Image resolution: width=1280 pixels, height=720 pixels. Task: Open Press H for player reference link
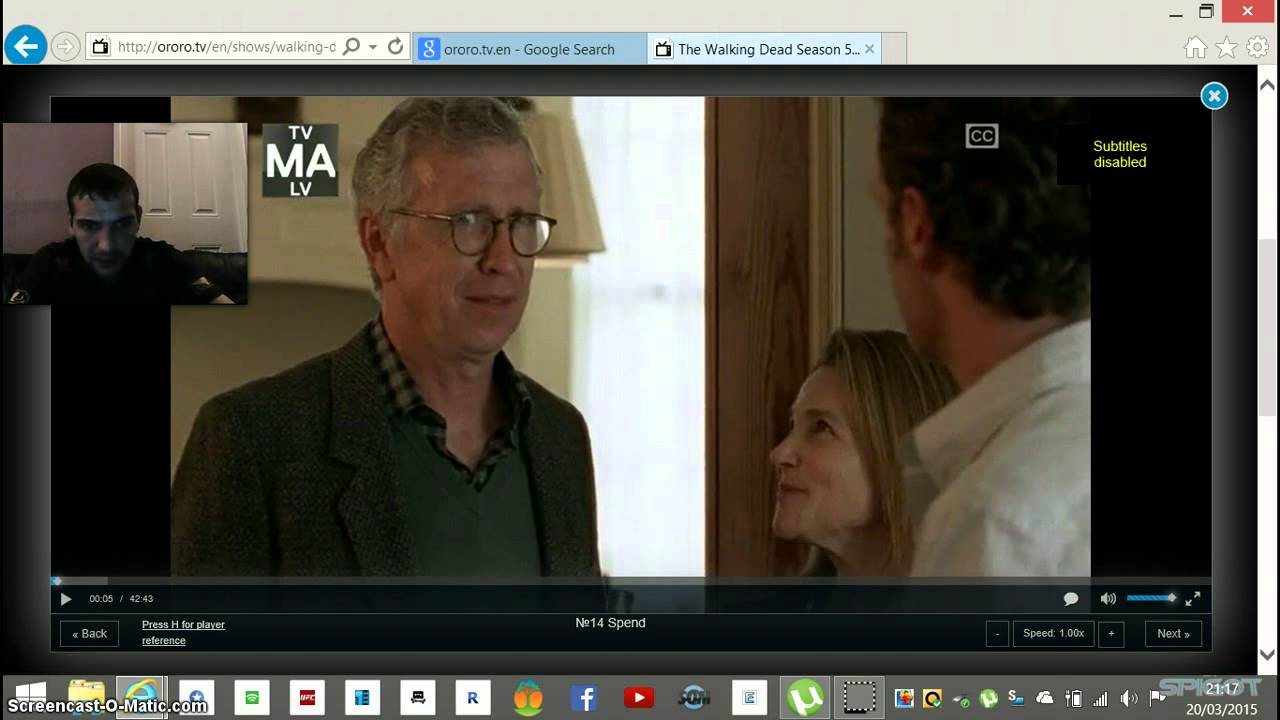183,633
